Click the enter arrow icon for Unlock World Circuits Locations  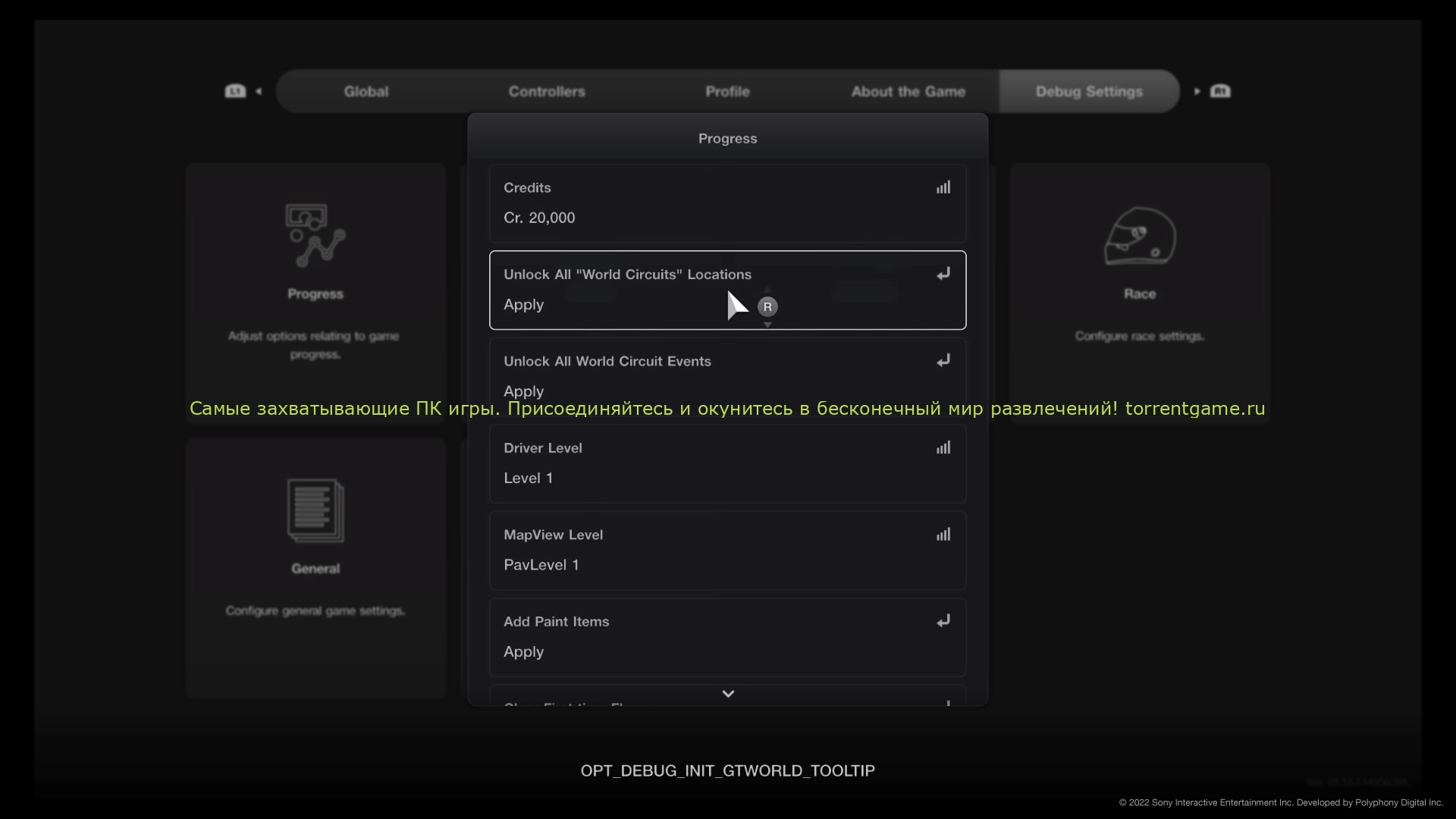943,274
